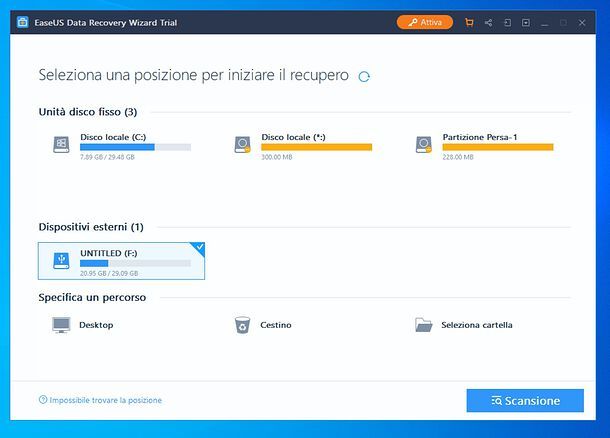Select Disco locale (*:) drive icon
The height and width of the screenshot is (438, 610).
click(x=242, y=144)
